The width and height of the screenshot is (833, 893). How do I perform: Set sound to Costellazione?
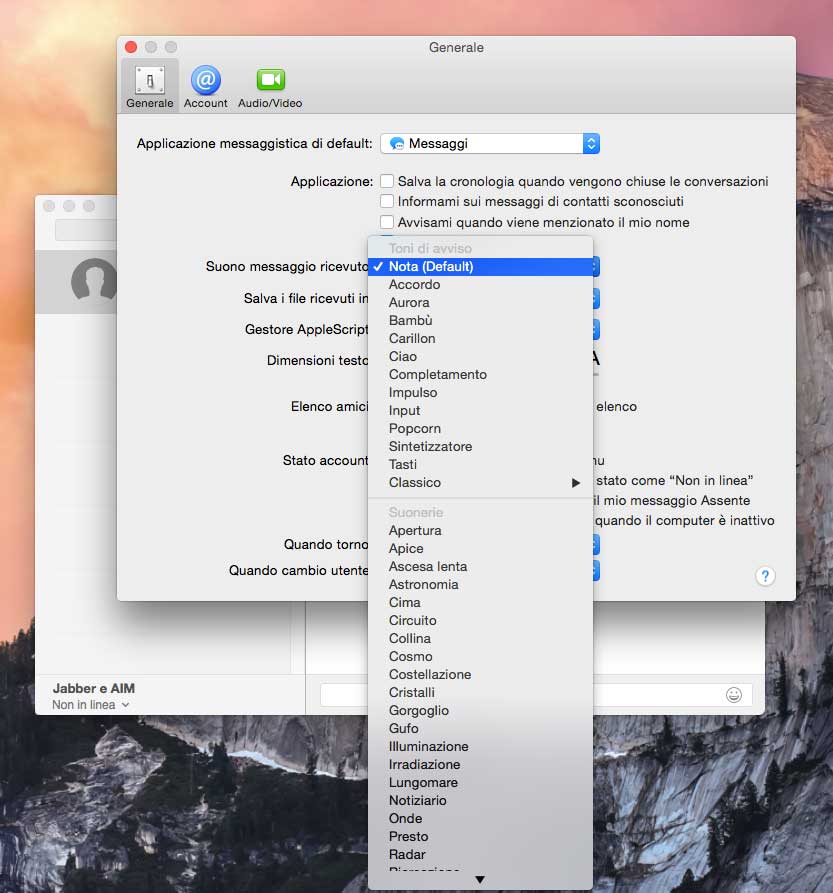480,674
